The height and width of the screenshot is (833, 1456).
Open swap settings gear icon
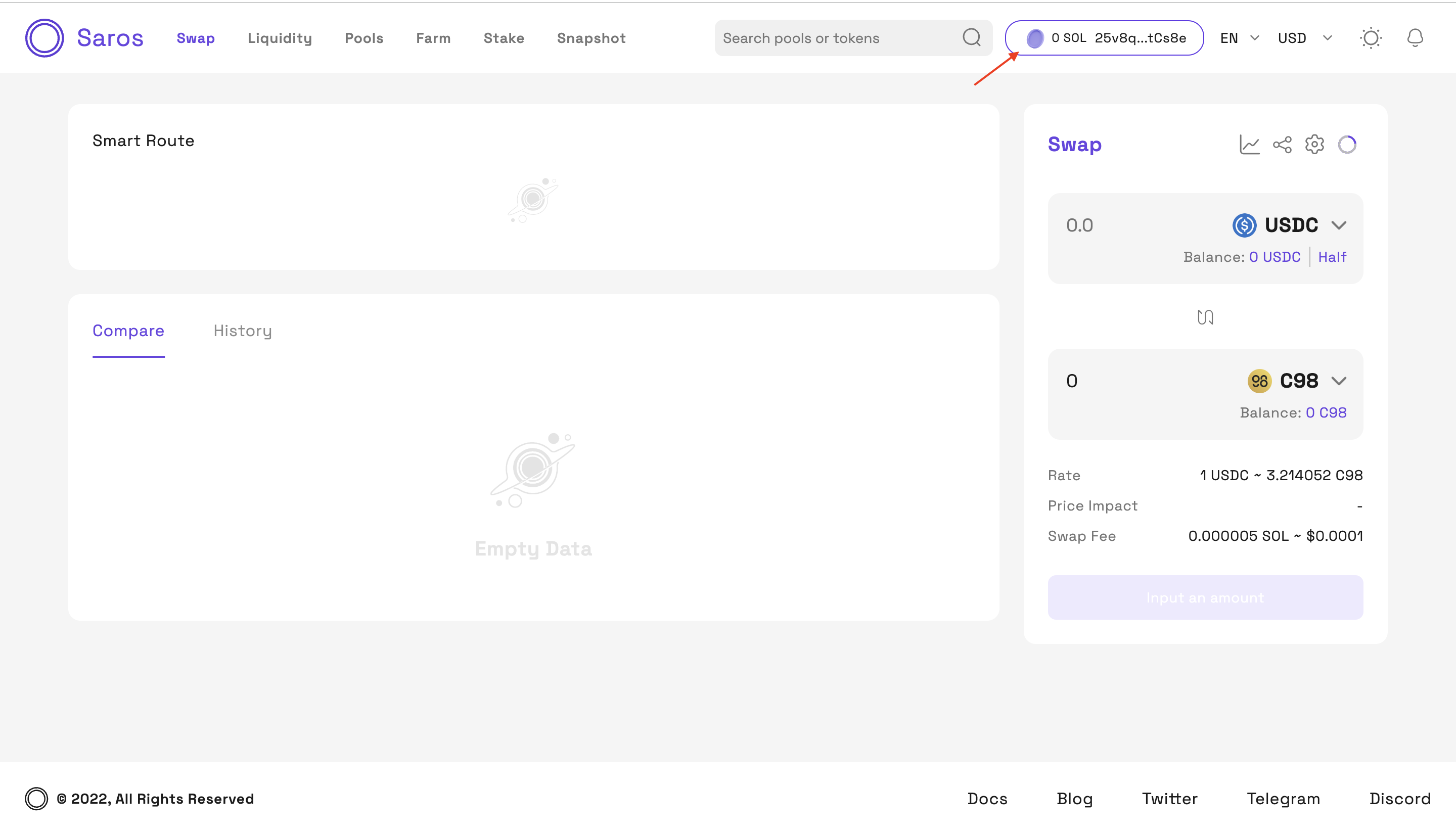[1314, 145]
